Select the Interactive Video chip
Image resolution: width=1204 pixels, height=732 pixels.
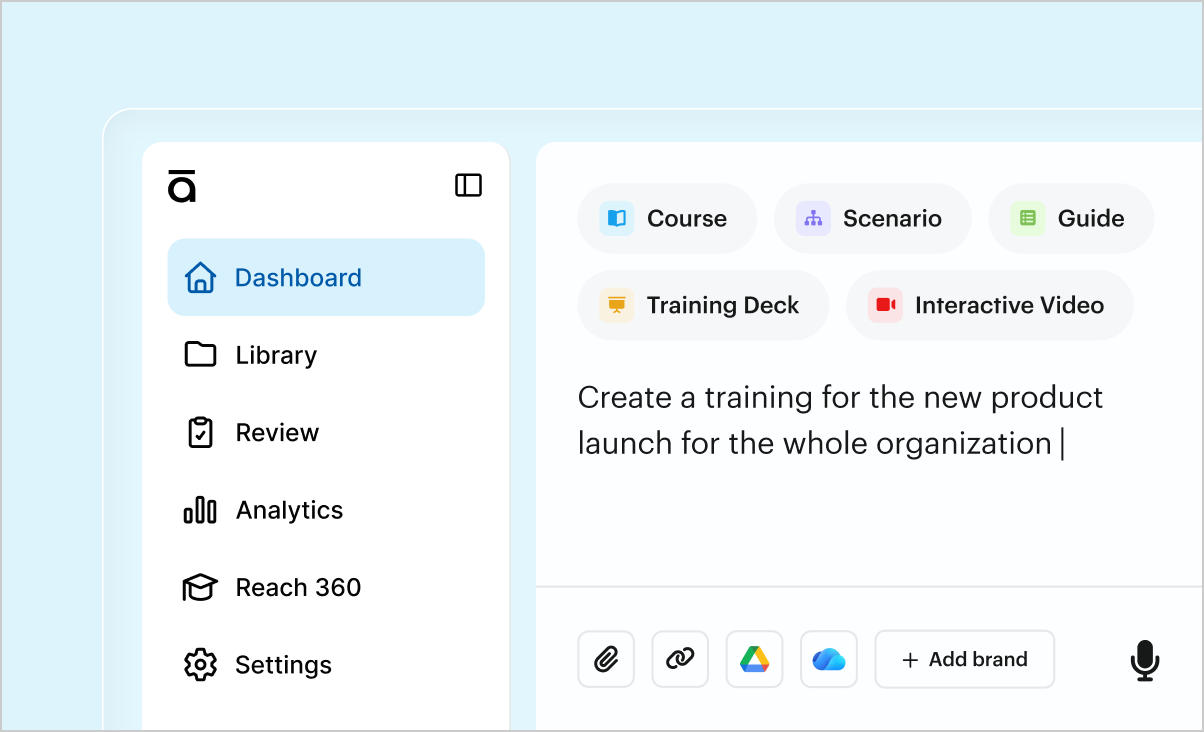[x=990, y=305]
